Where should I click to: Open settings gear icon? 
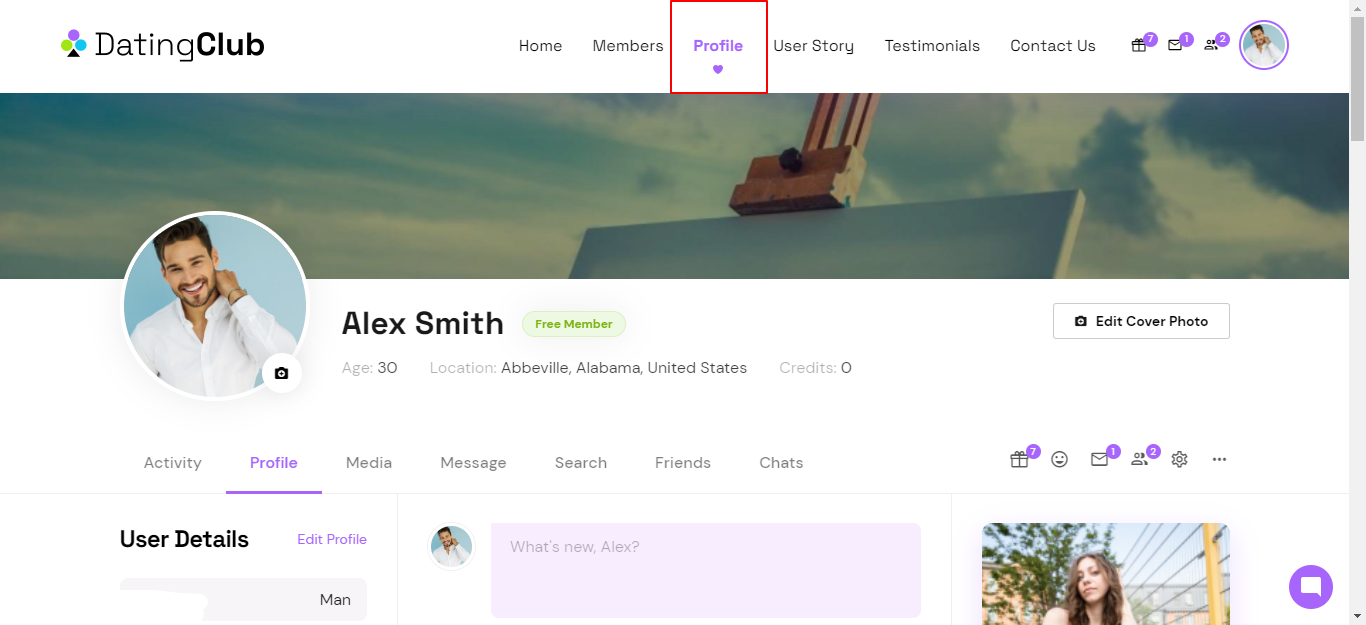(x=1179, y=459)
